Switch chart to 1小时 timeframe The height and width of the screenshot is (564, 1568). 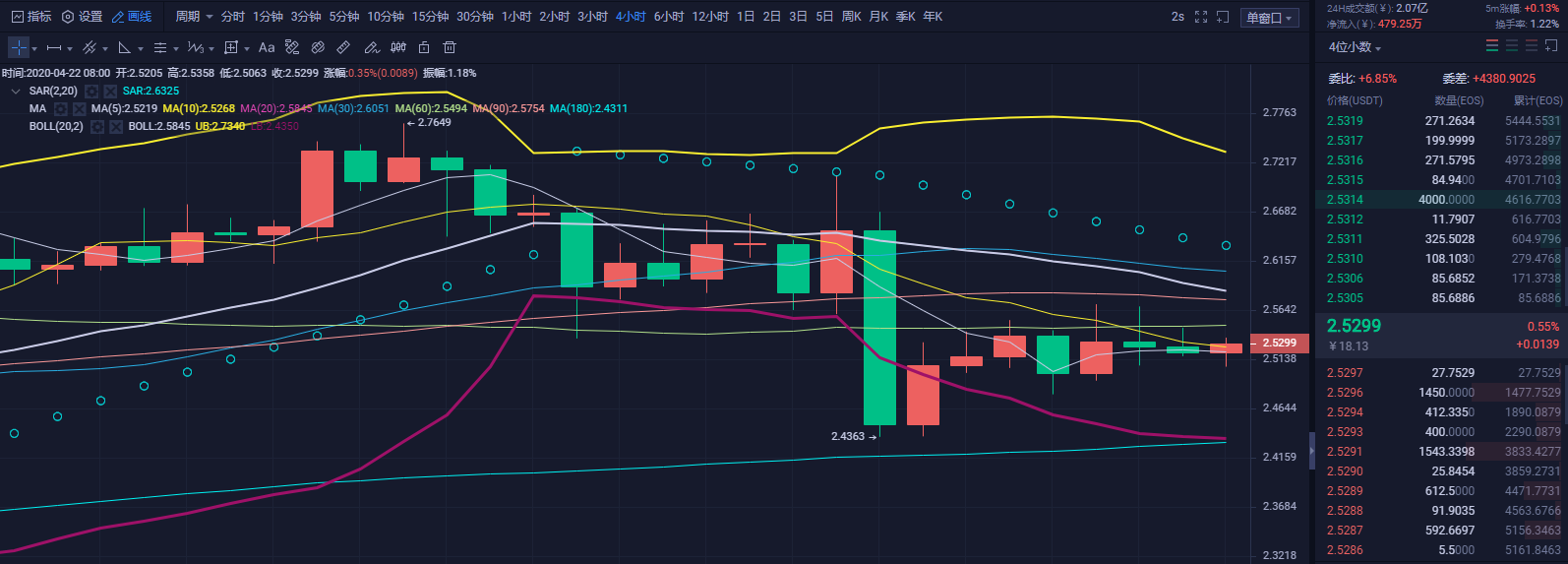516,17
